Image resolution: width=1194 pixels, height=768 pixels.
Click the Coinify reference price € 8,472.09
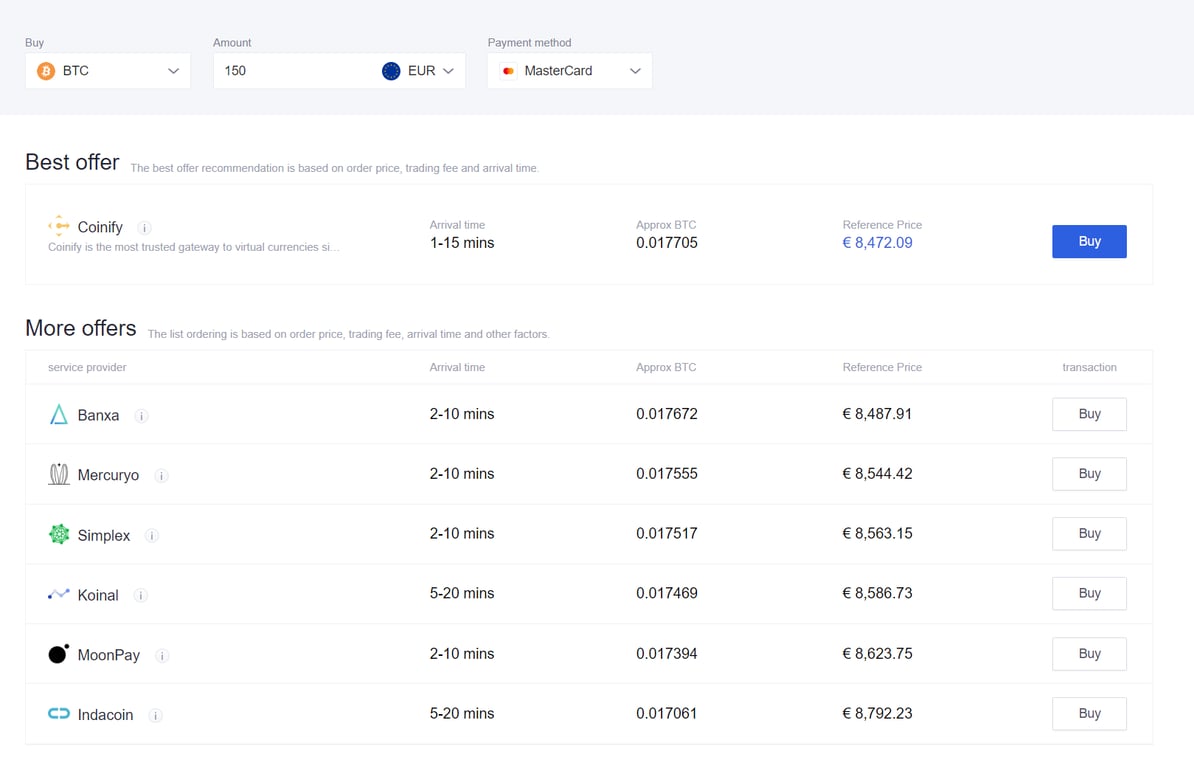[877, 243]
